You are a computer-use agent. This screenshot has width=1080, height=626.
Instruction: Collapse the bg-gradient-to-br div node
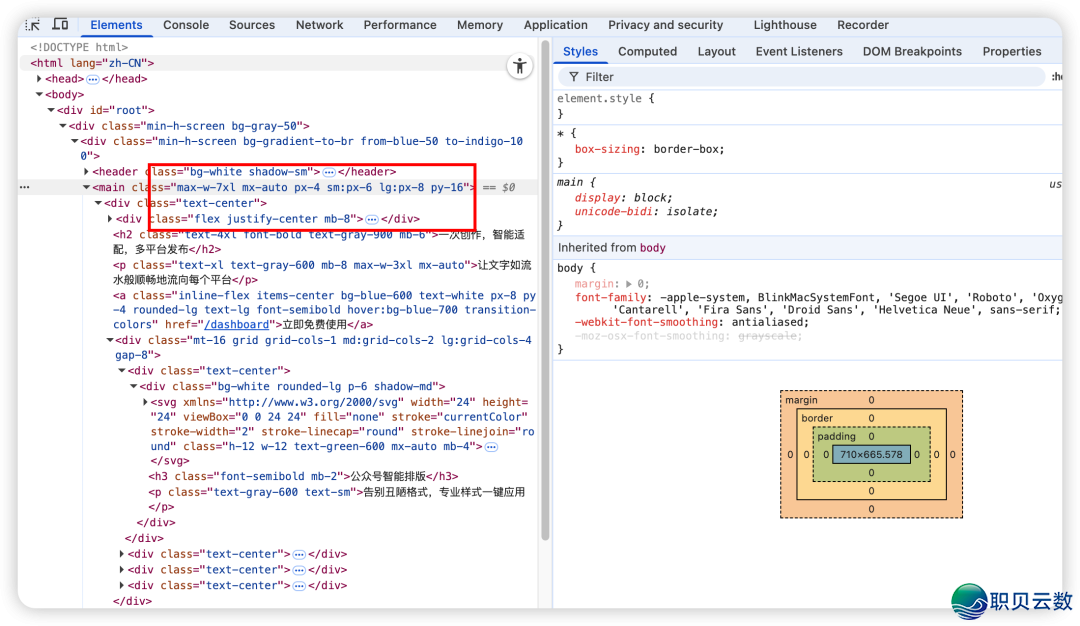click(x=74, y=141)
